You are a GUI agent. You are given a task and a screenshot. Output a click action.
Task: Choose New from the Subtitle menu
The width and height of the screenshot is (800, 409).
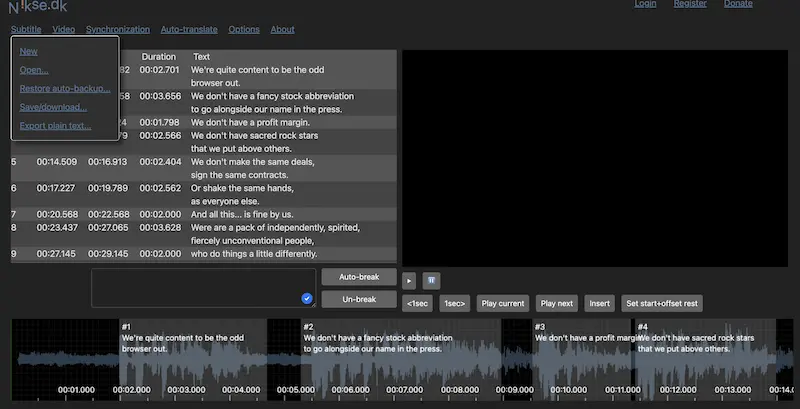tap(29, 51)
